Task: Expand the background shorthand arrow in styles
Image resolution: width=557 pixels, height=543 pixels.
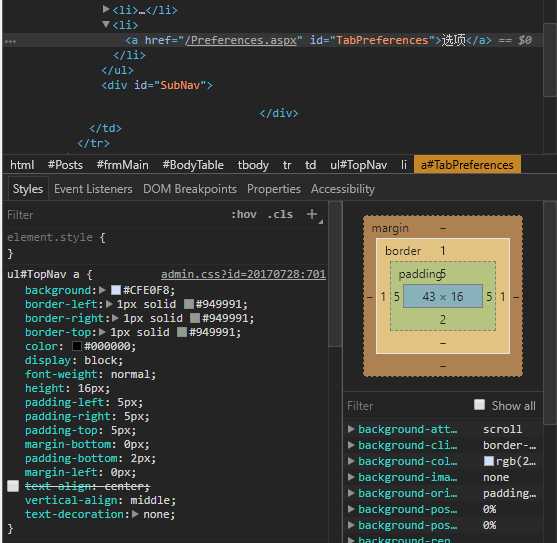Action: click(x=103, y=290)
